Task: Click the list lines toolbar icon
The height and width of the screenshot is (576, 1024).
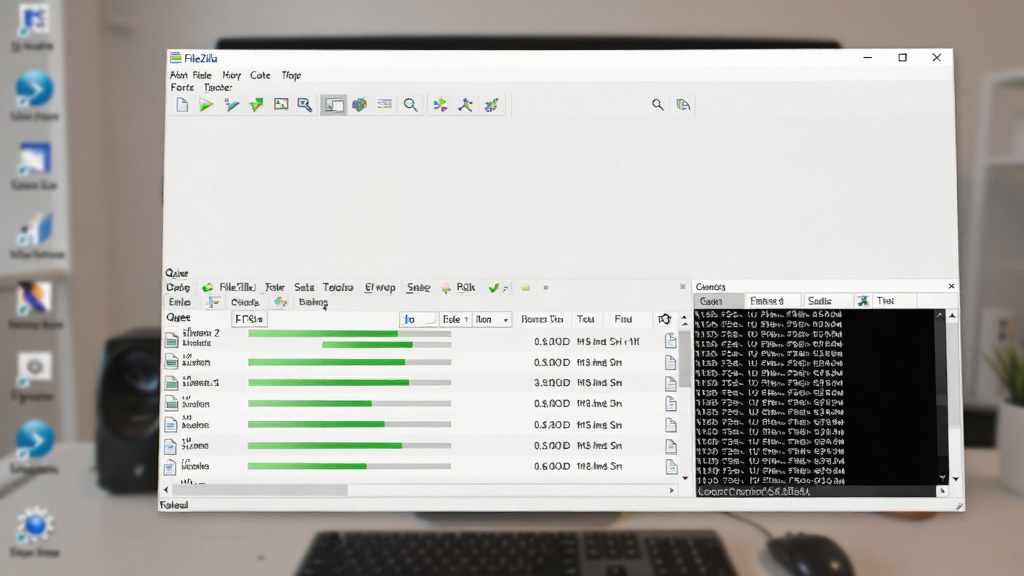Action: pyautogui.click(x=384, y=104)
